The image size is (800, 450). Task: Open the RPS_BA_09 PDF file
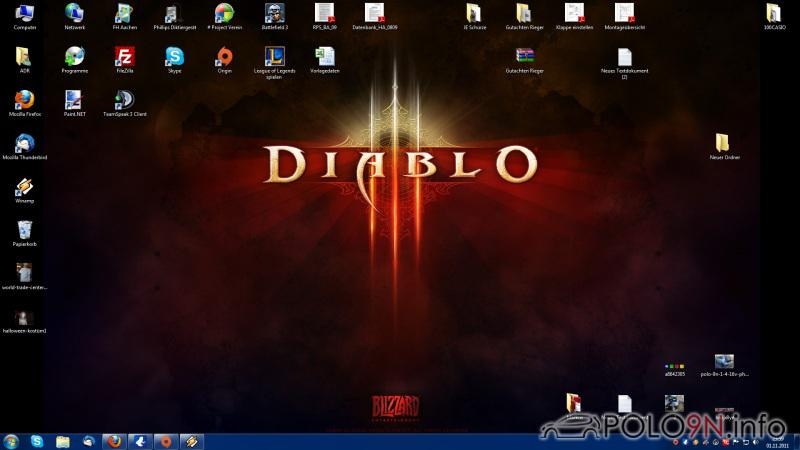click(x=324, y=16)
